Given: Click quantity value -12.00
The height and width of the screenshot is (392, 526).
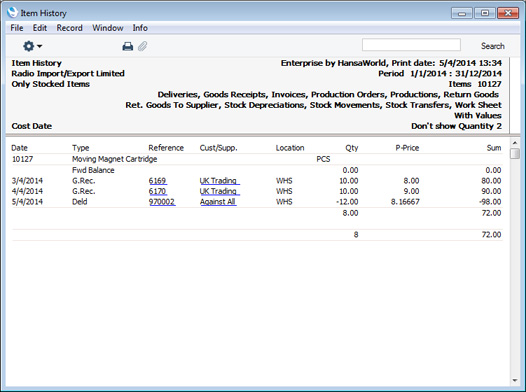Looking at the screenshot, I should (x=347, y=202).
